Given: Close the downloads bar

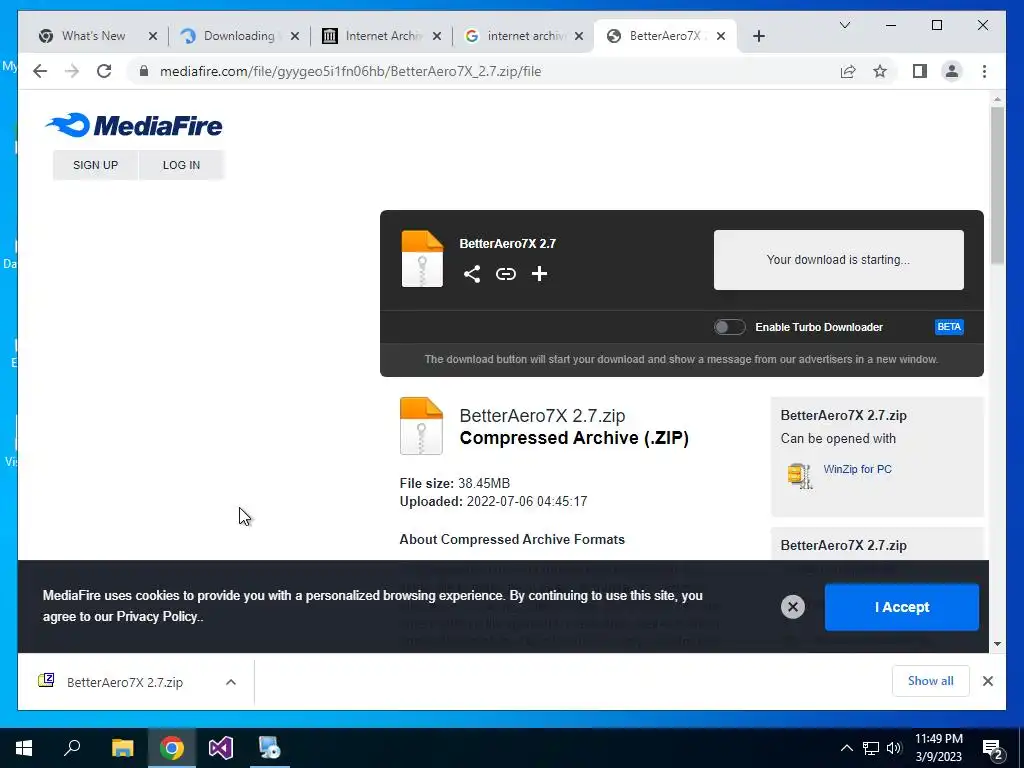Looking at the screenshot, I should coord(987,681).
